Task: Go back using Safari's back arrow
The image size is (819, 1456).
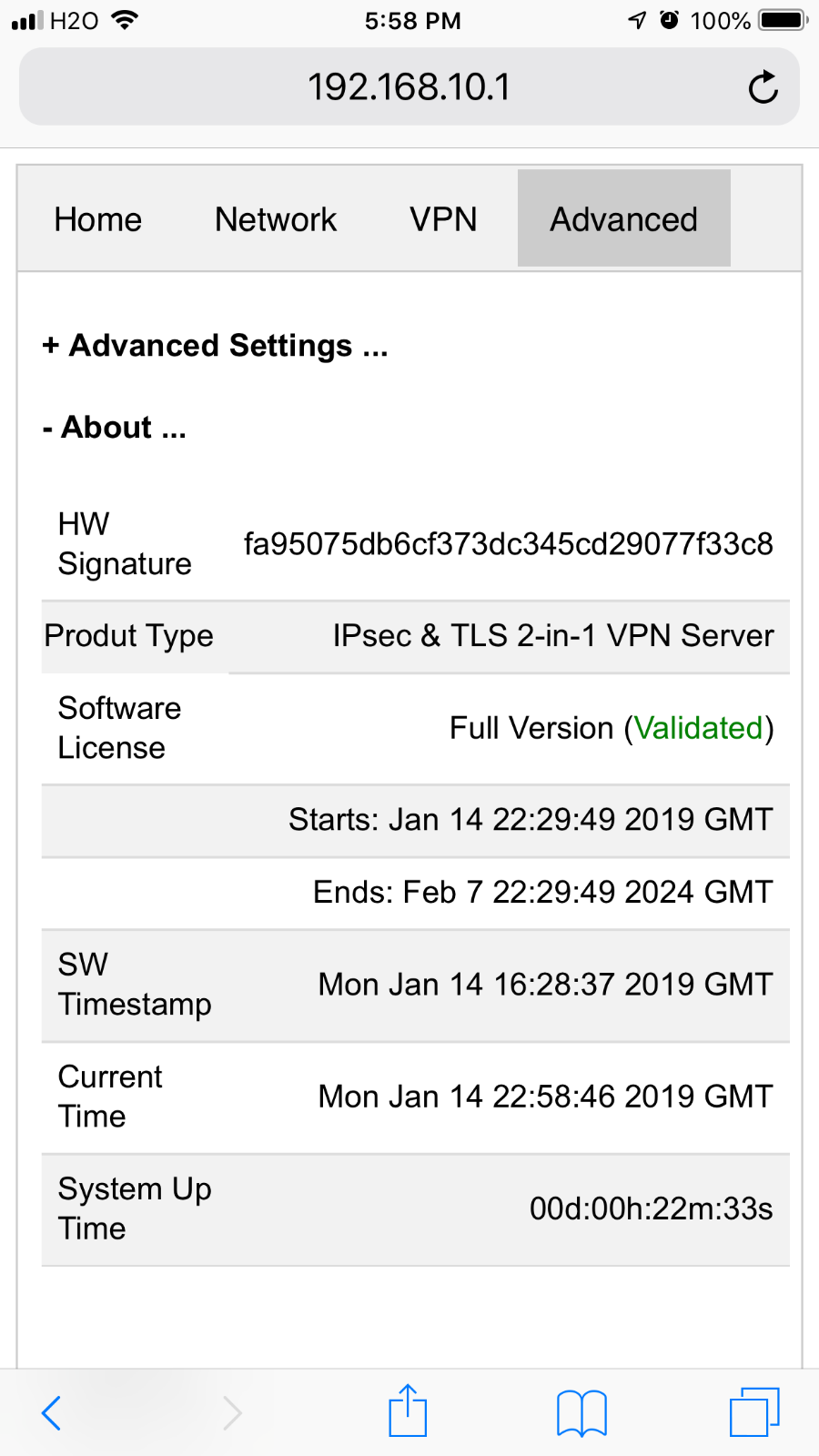Action: [x=52, y=1412]
